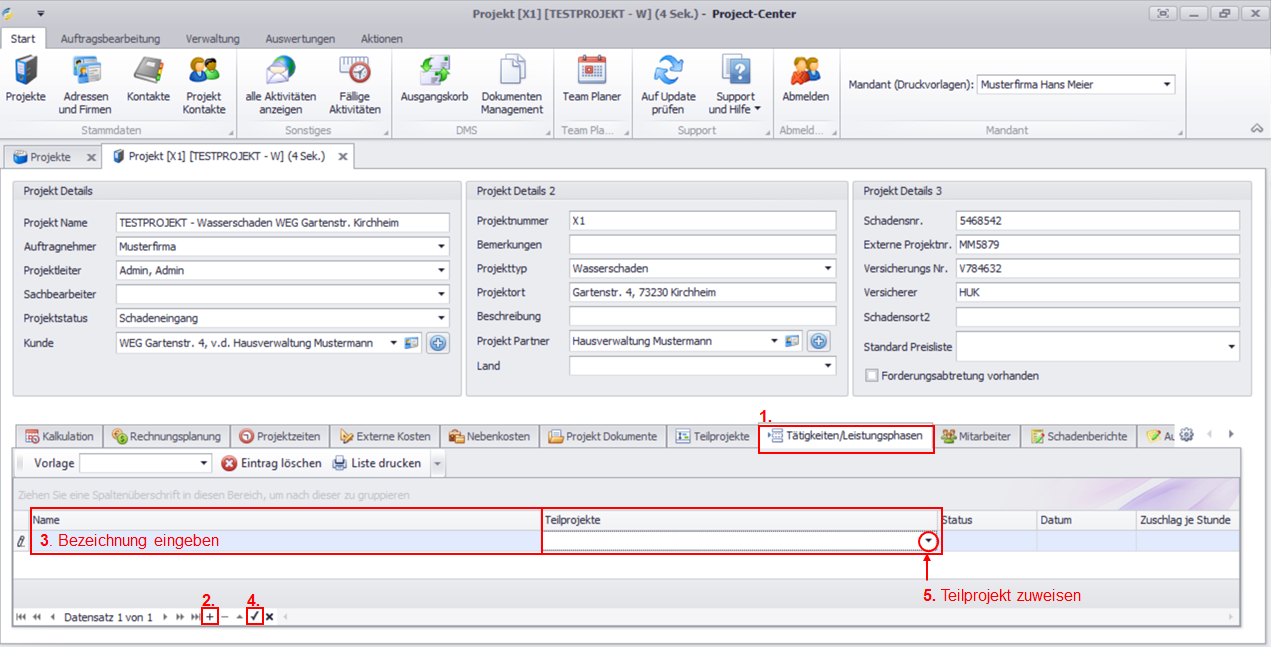Click into the Bemerkungen field

[x=701, y=245]
